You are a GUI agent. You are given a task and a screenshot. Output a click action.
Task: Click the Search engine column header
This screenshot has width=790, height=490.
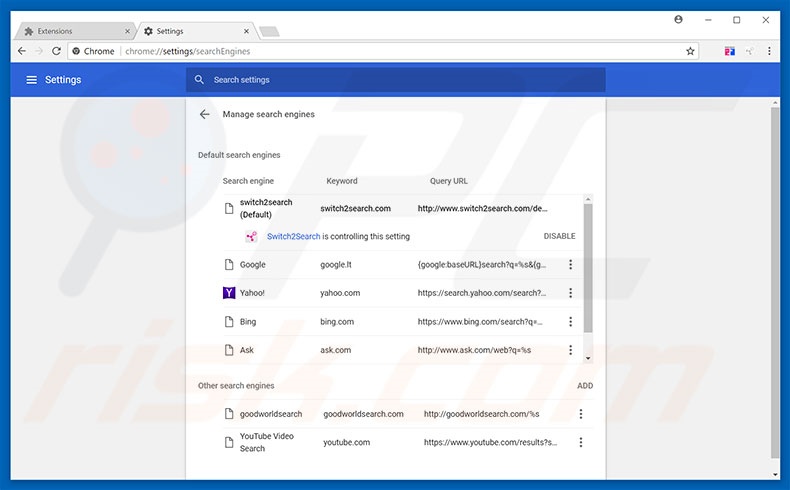tap(248, 181)
